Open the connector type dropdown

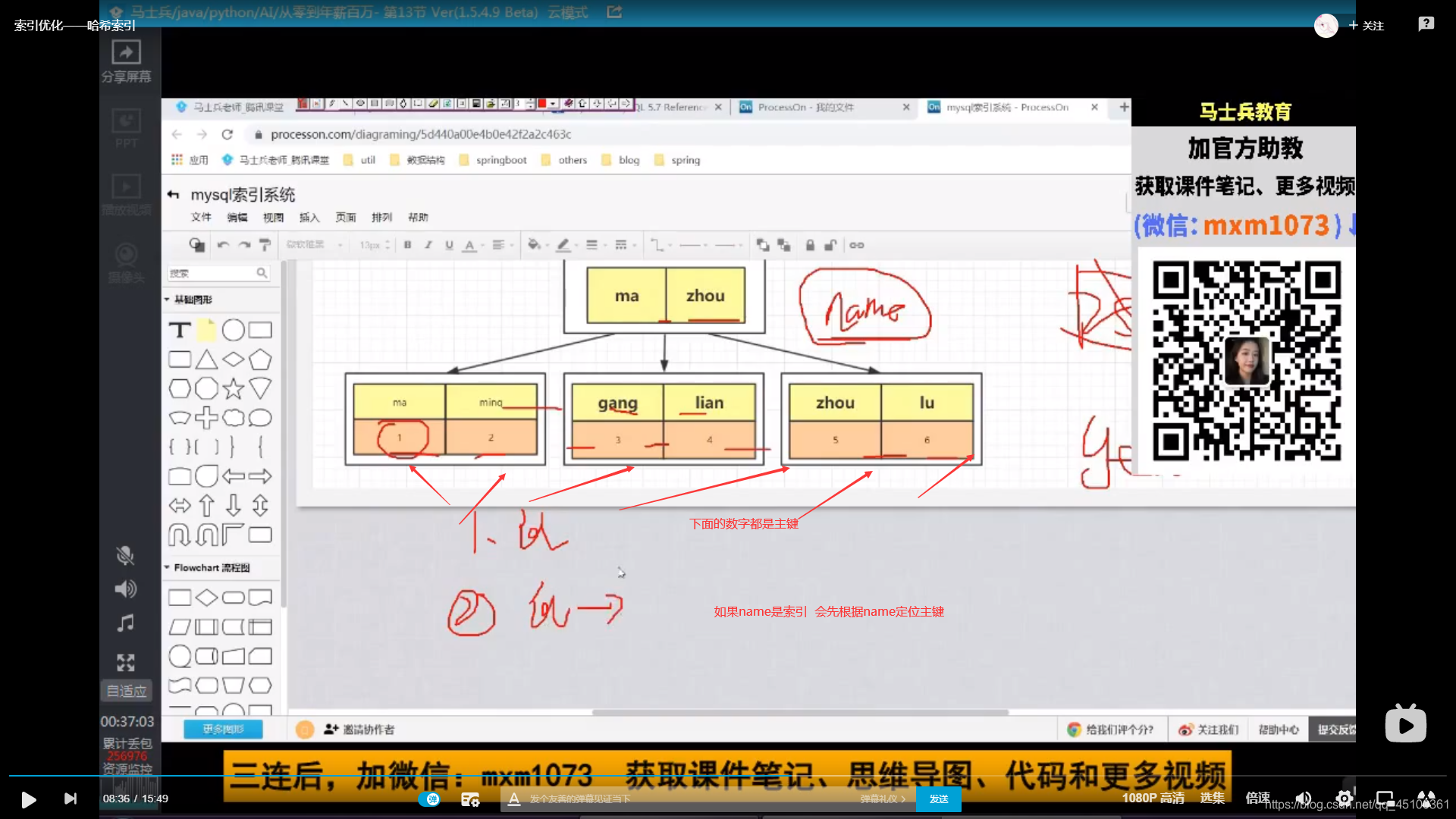(x=661, y=245)
